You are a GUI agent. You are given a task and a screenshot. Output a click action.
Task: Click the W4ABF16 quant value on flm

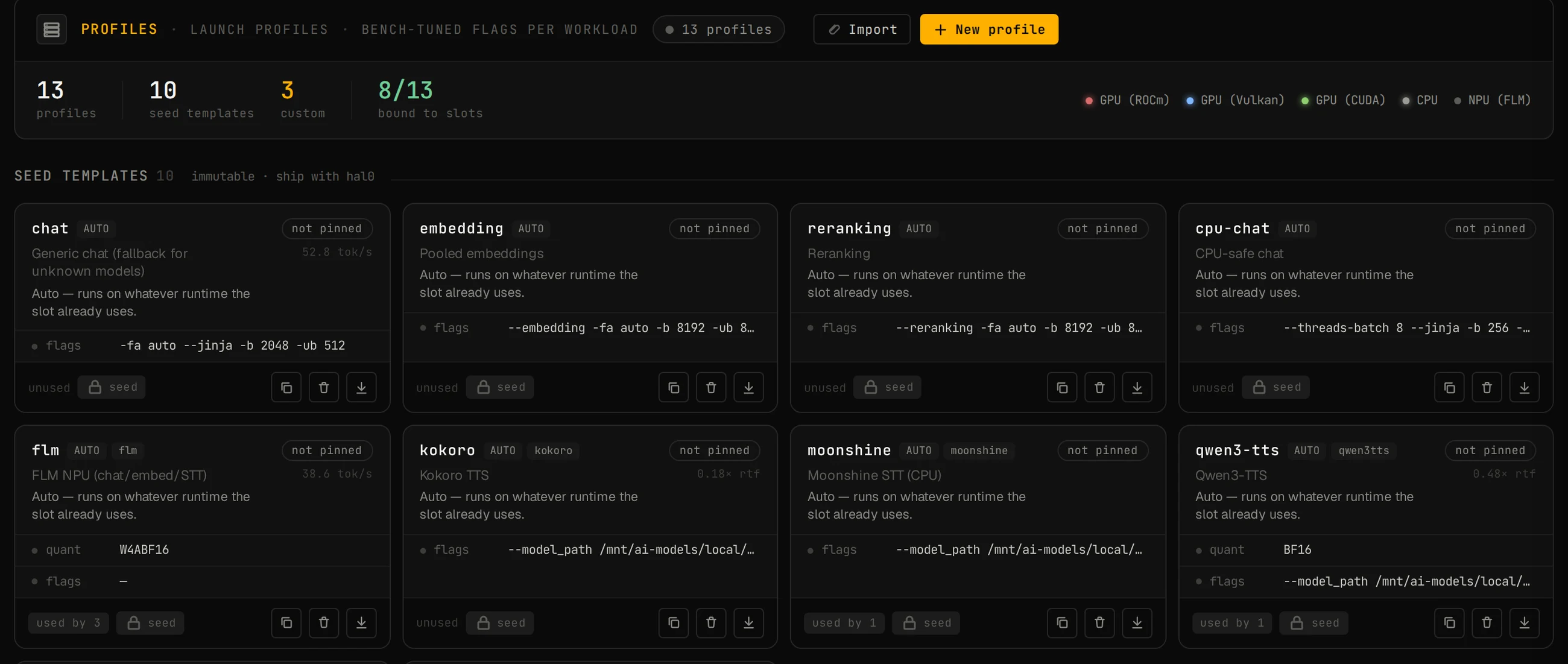(144, 550)
